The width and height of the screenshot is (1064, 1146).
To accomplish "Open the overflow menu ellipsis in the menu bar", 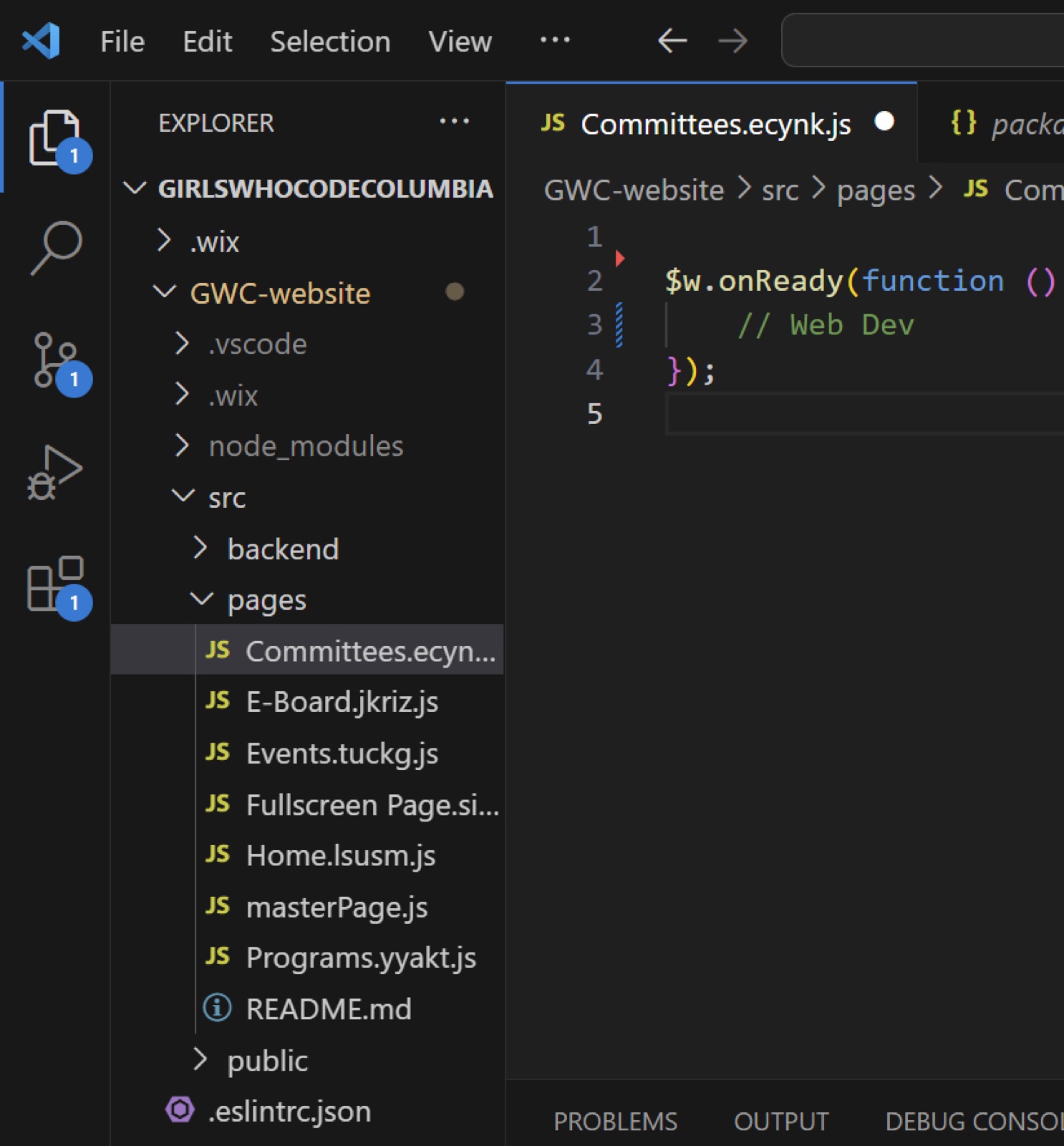I will (x=555, y=40).
